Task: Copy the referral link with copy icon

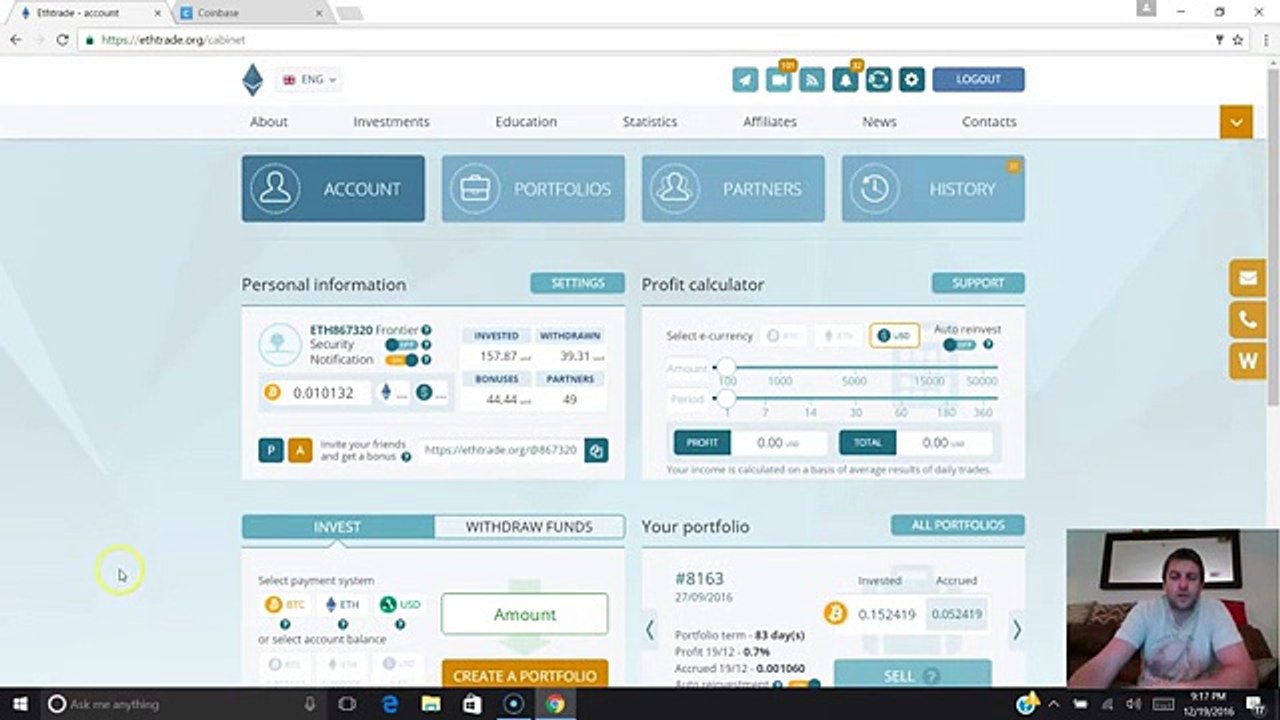Action: pyautogui.click(x=596, y=451)
